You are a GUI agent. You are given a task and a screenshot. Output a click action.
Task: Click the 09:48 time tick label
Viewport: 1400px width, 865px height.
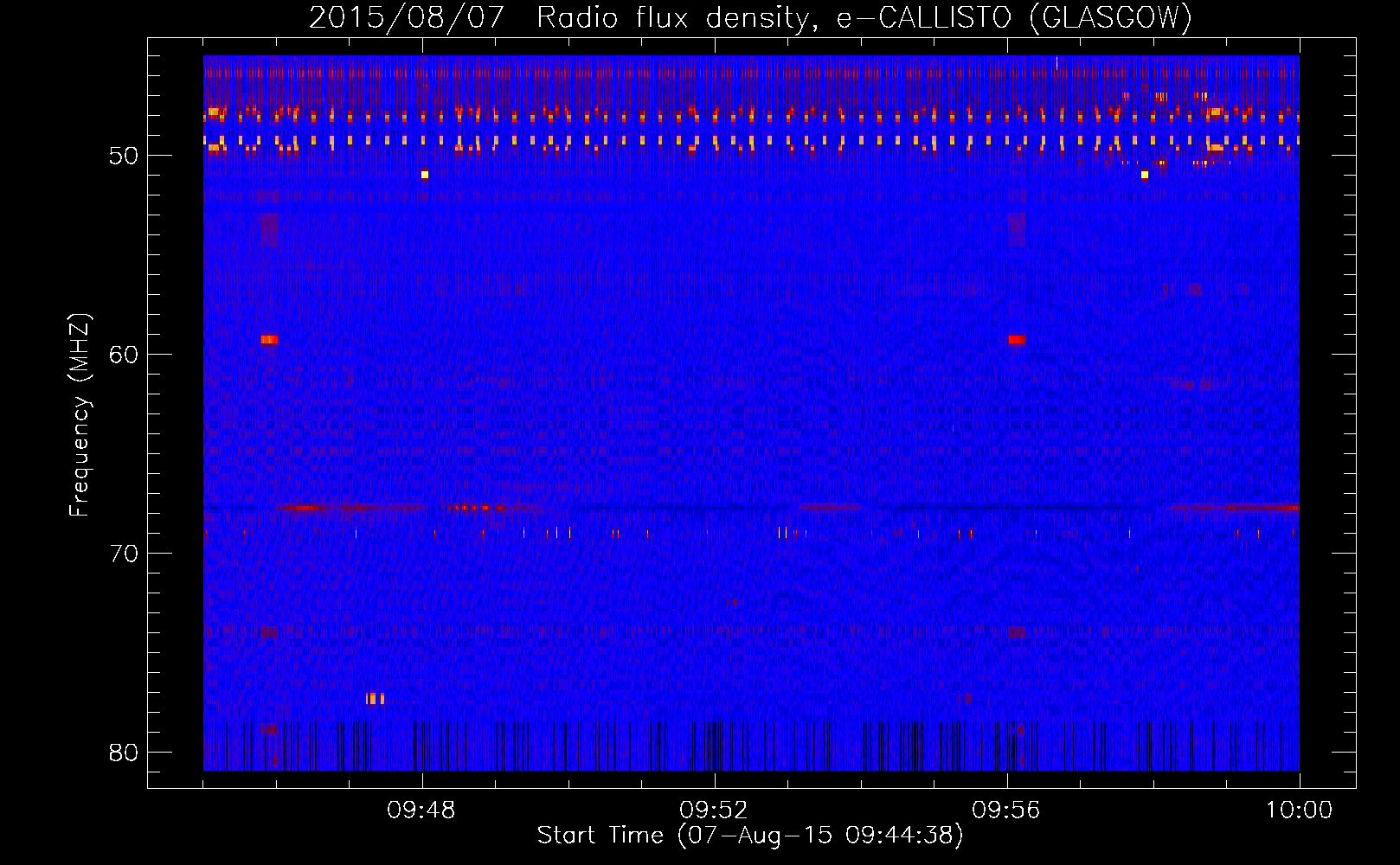coord(421,811)
